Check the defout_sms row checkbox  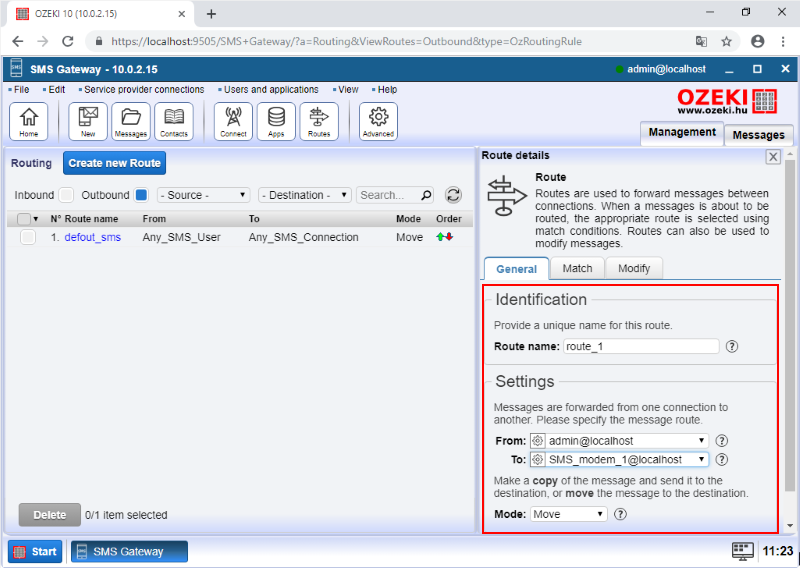[x=28, y=237]
